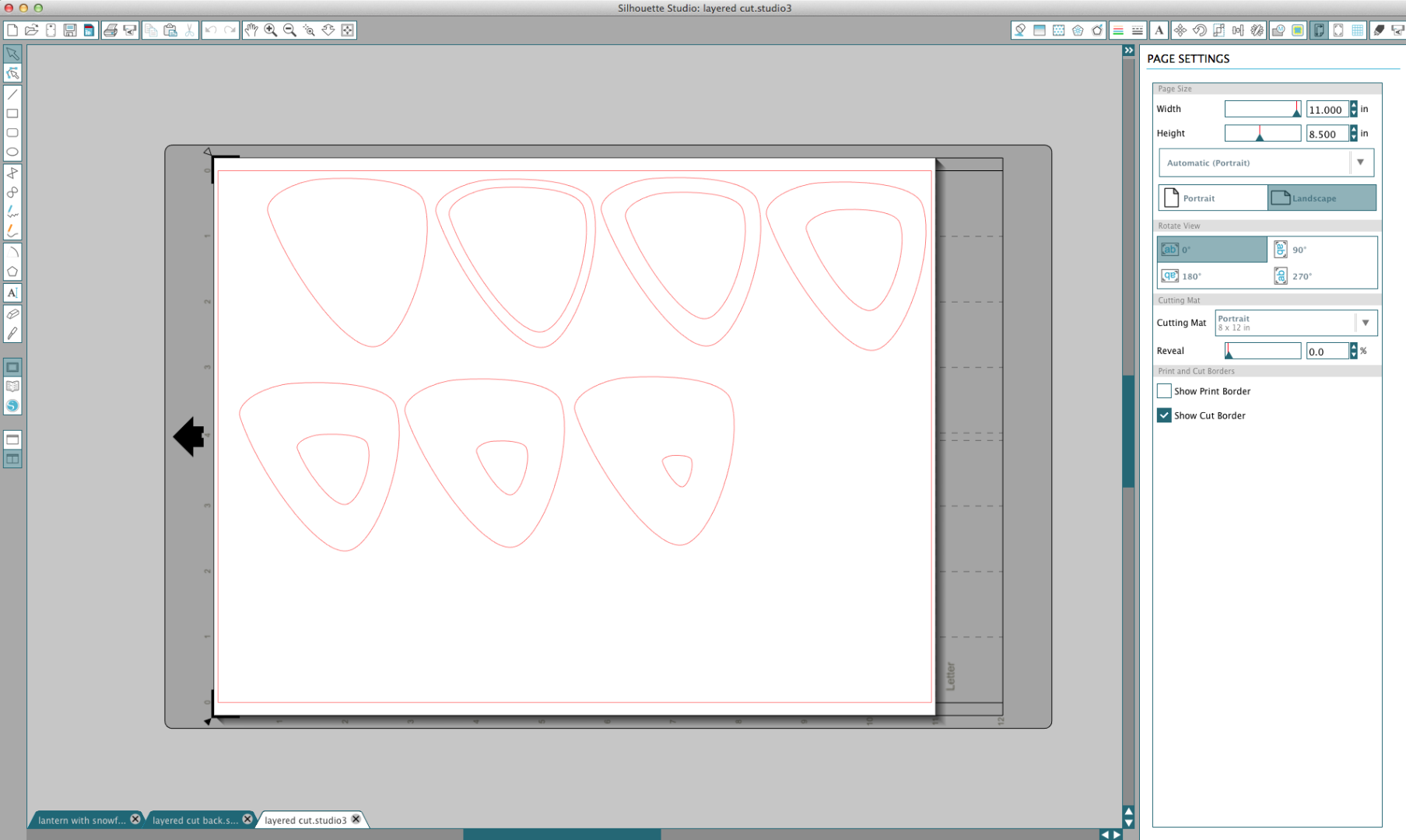Click the Reveal percentage field
This screenshot has height=840, width=1406.
[x=1327, y=352]
